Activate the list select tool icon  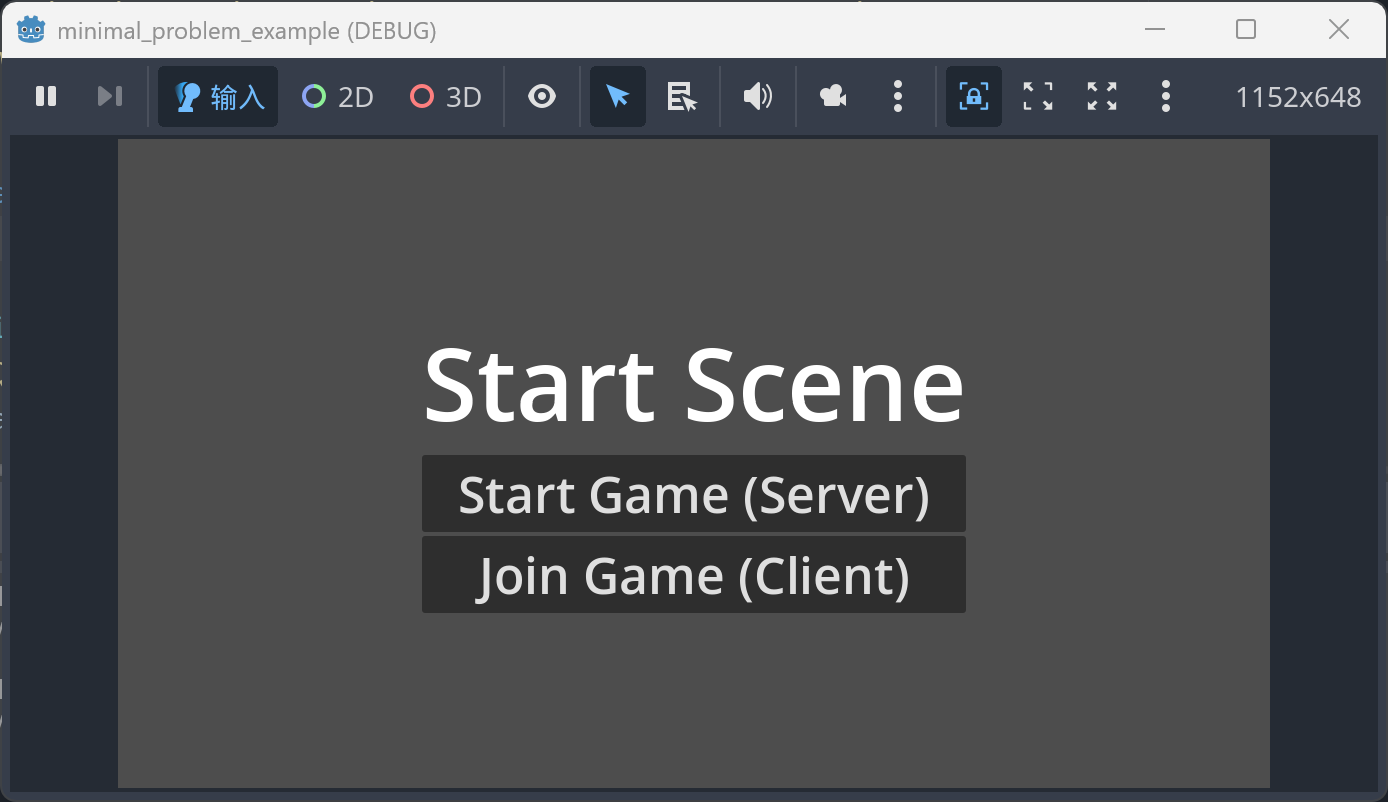(682, 96)
